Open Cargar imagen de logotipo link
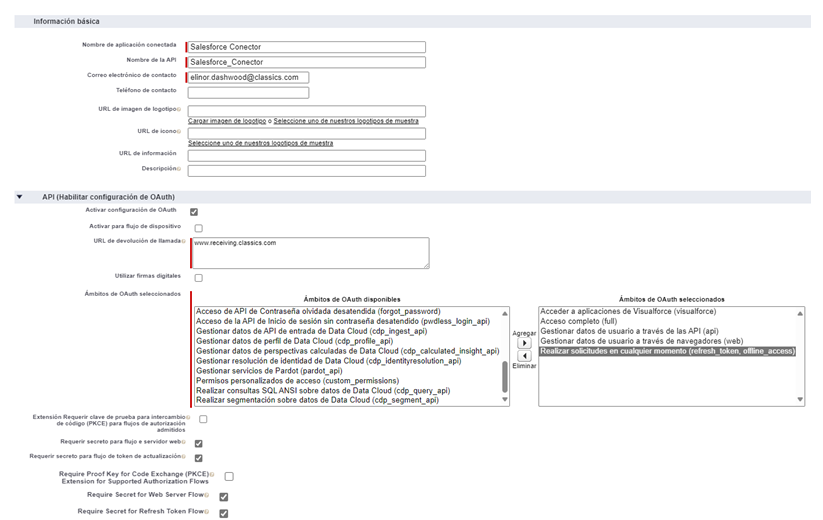 coord(227,121)
